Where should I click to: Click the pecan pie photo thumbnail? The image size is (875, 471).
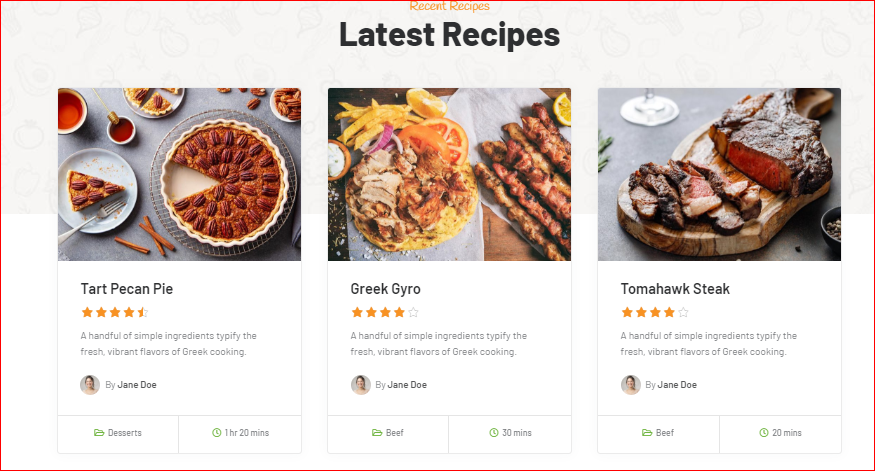coord(179,174)
